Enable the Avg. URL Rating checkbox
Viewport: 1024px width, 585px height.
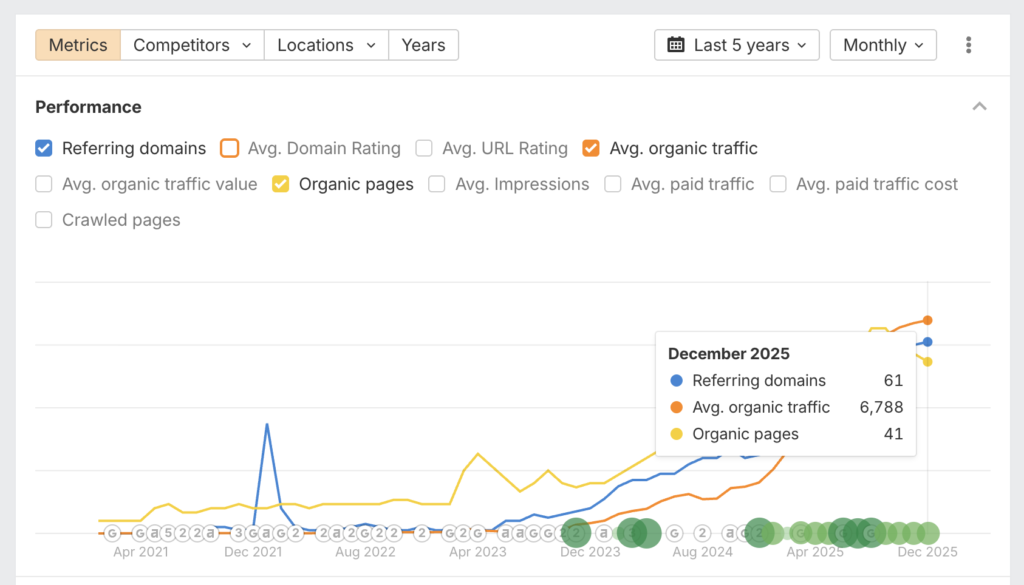(x=424, y=148)
